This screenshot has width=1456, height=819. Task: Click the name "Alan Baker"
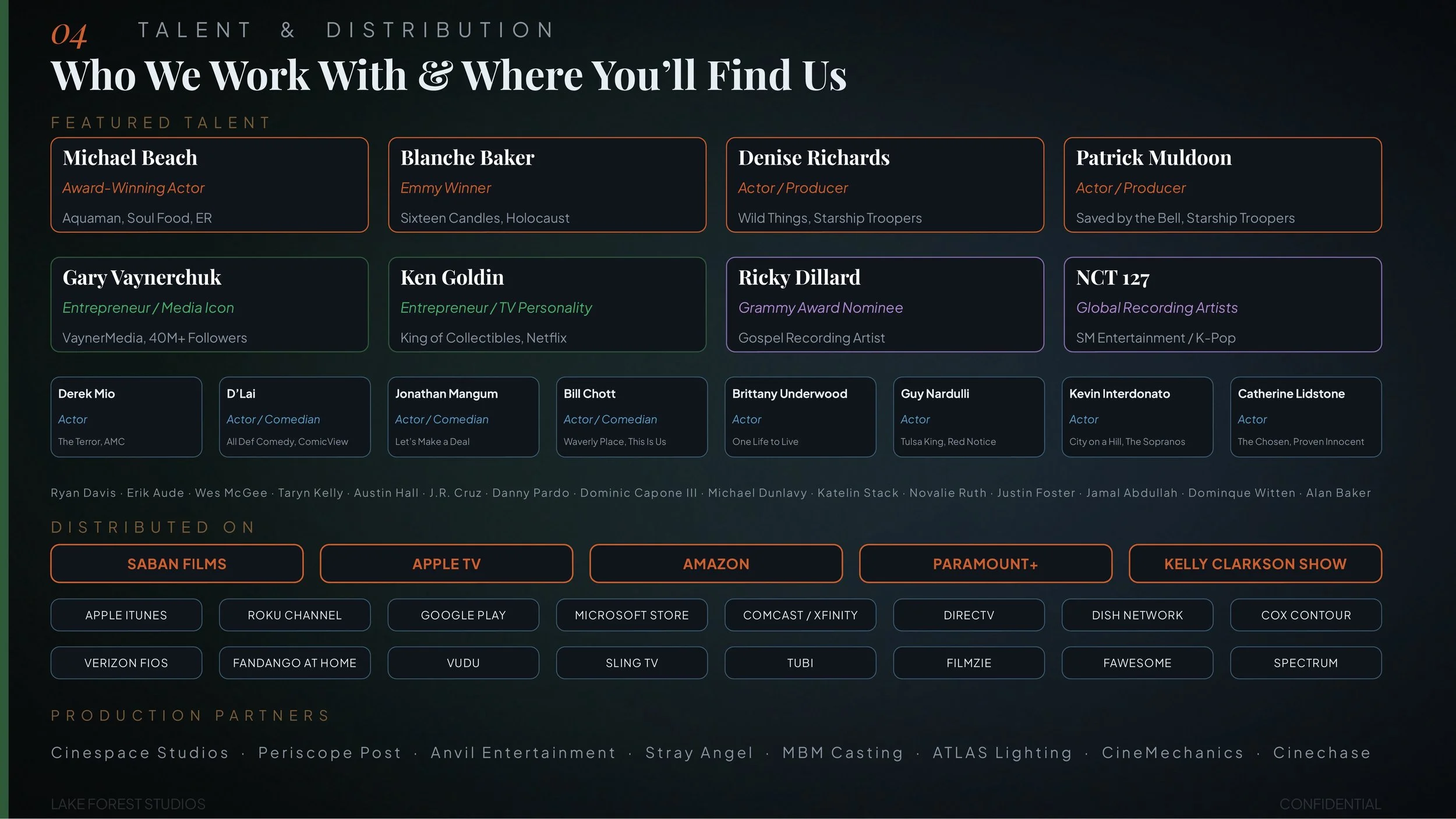pyautogui.click(x=1339, y=492)
